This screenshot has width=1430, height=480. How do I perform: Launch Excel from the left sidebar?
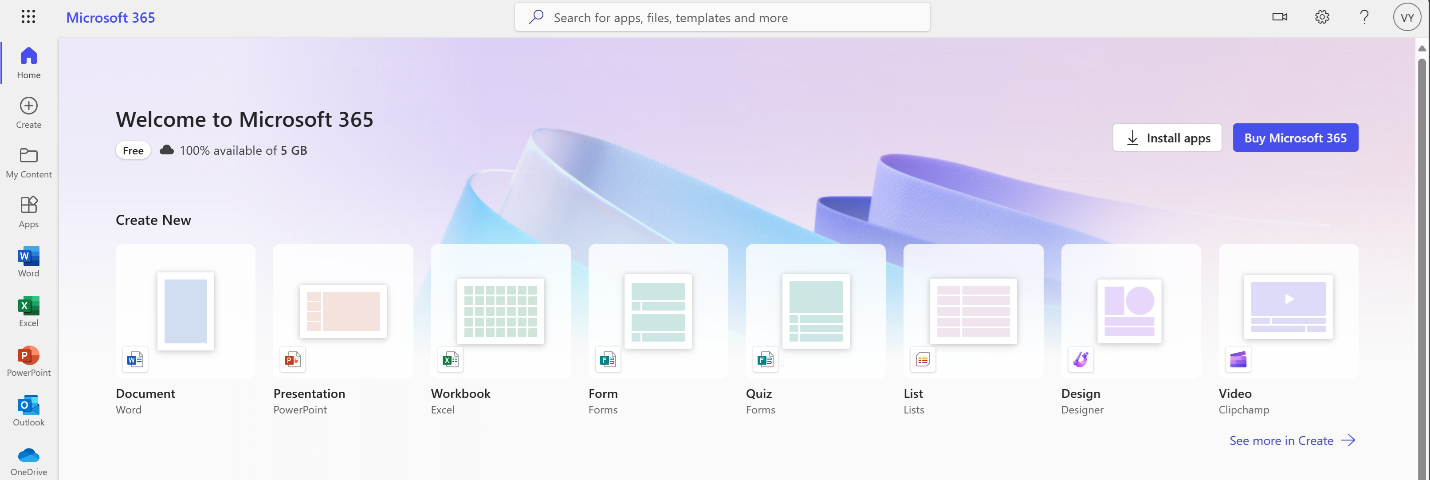29,312
